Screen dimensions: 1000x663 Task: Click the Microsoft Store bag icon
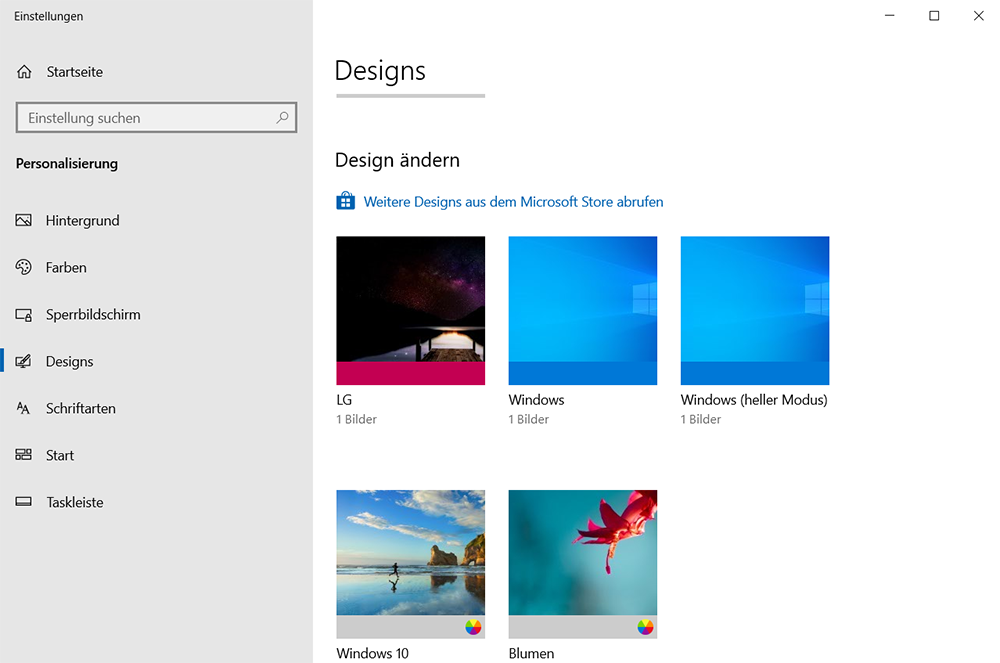[345, 202]
